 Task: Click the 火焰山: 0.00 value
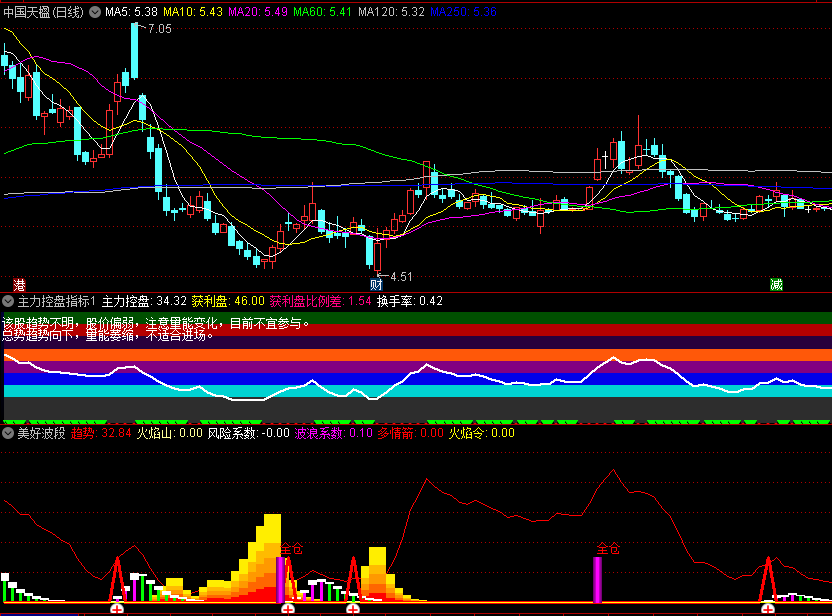coord(170,433)
